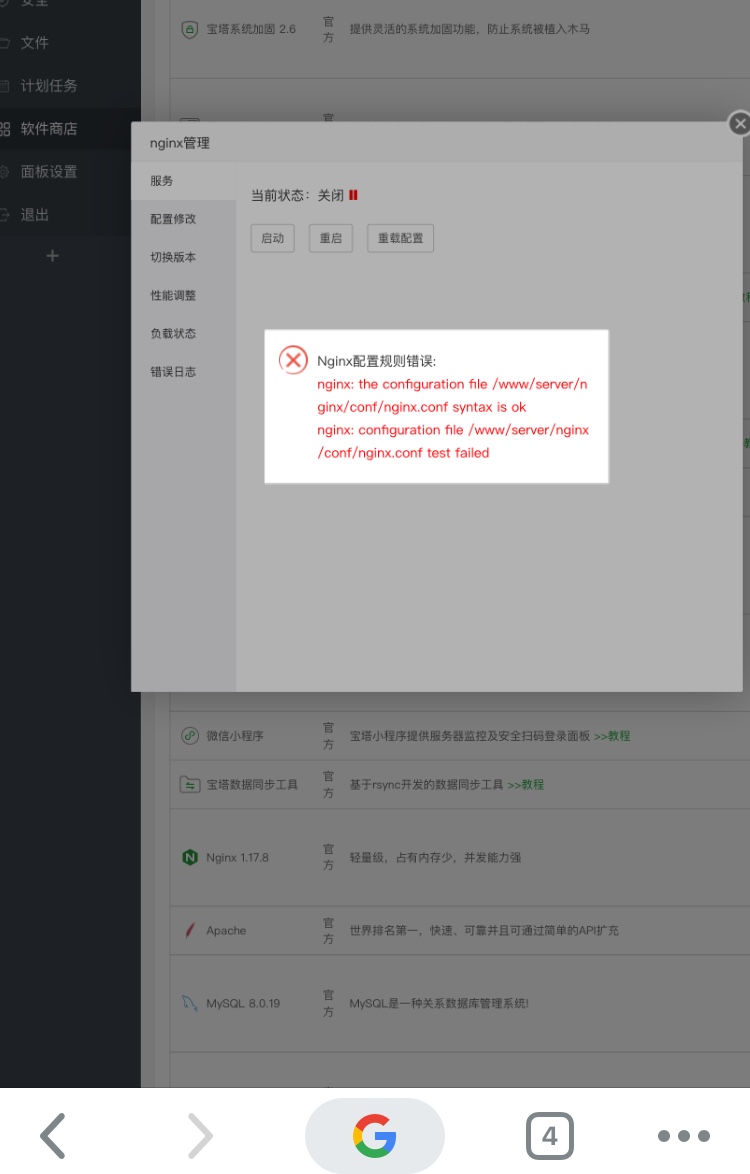Click the 重启 button
Viewport: 750px width, 1174px height.
click(331, 238)
